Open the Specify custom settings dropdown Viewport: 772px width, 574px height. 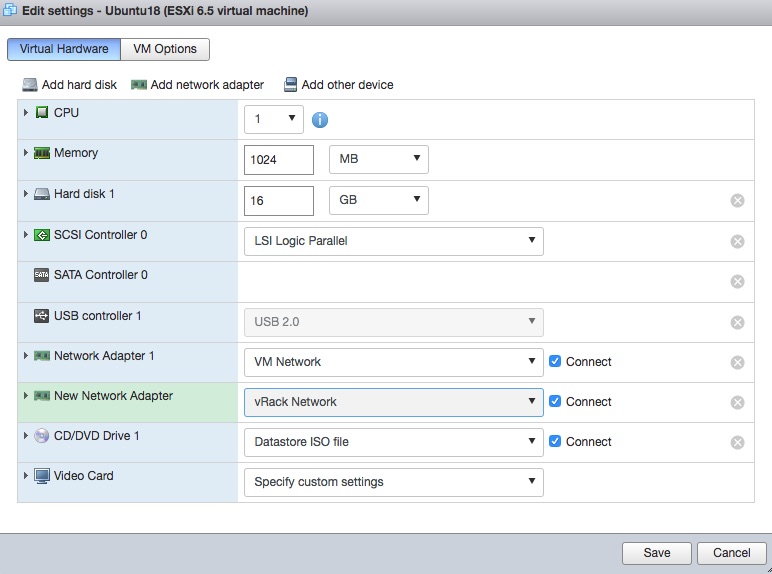tap(394, 482)
